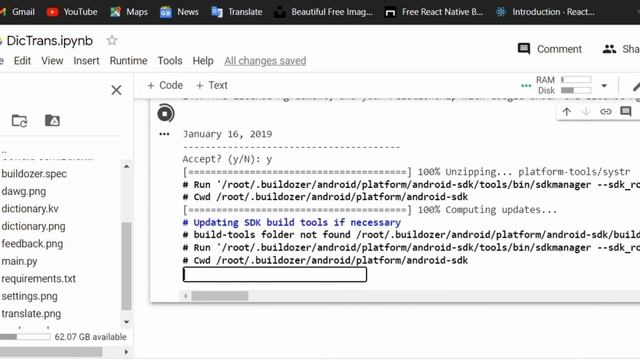Screen dimensions: 640x360
Task: Click the React atom bookmark icon
Action: pyautogui.click(x=501, y=12)
